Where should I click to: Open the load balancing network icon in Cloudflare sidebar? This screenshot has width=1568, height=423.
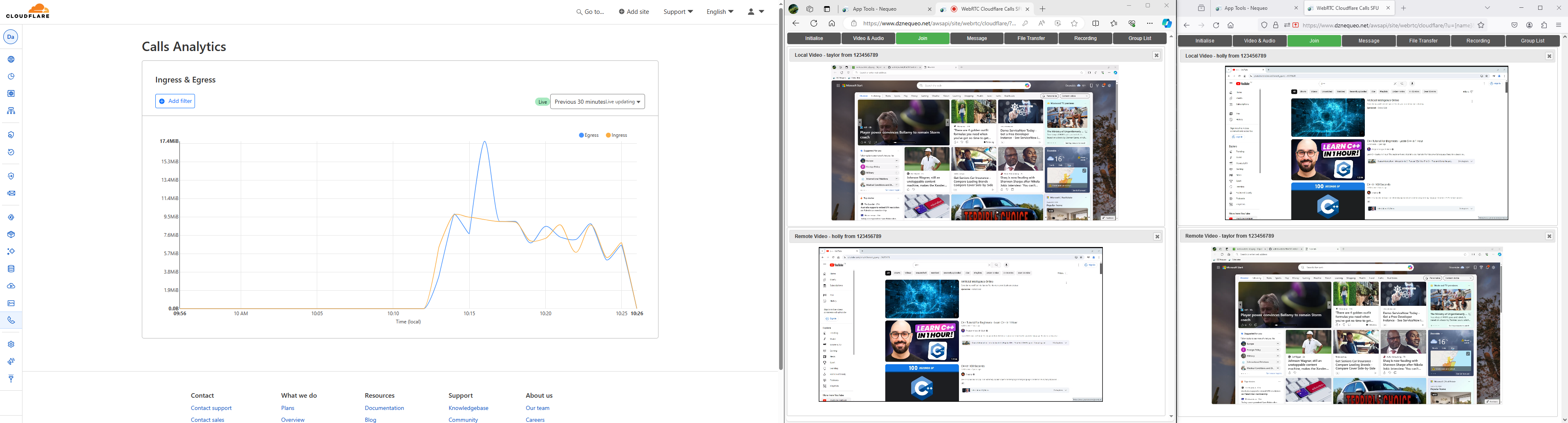coord(11,111)
